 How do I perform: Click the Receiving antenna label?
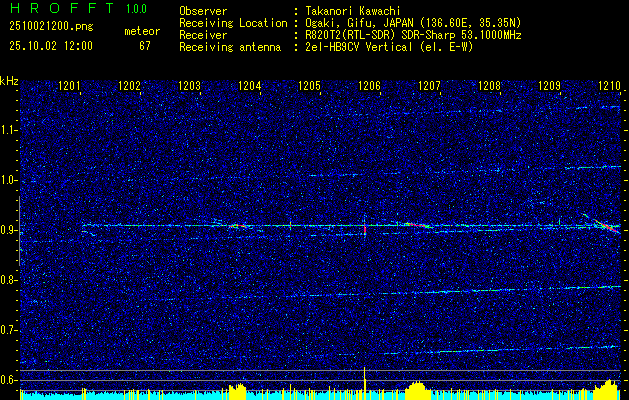[x=230, y=47]
